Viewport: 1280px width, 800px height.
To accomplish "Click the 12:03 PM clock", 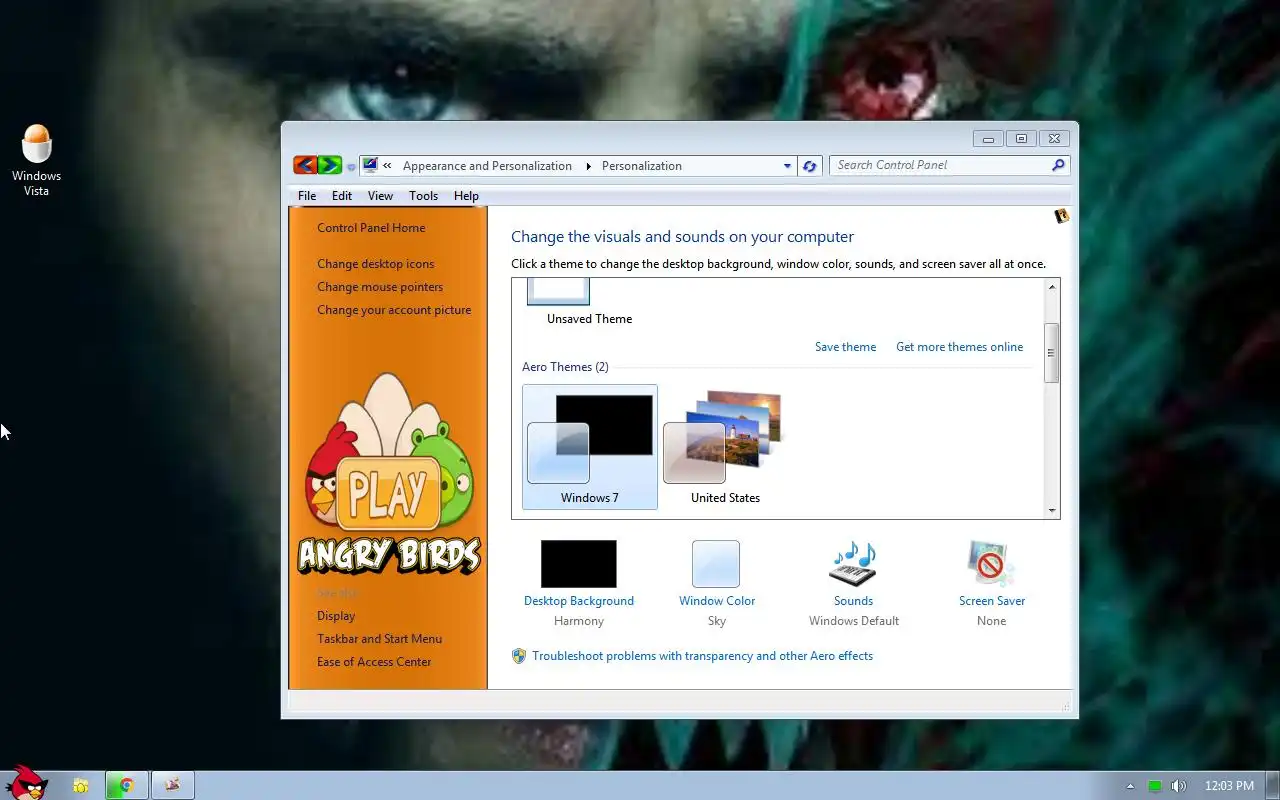I will [1229, 786].
